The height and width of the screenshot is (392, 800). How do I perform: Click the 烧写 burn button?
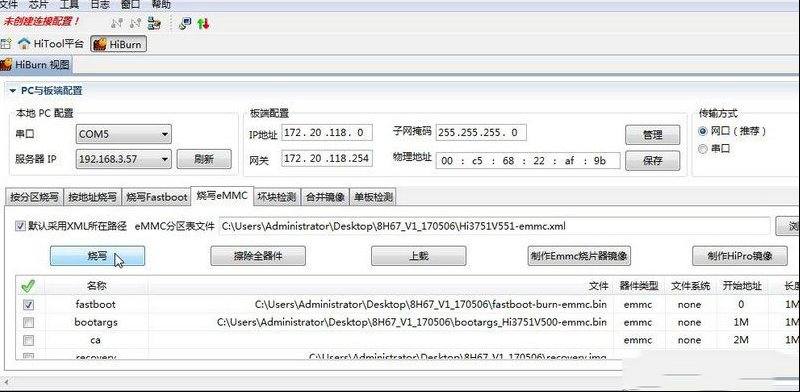(97, 256)
